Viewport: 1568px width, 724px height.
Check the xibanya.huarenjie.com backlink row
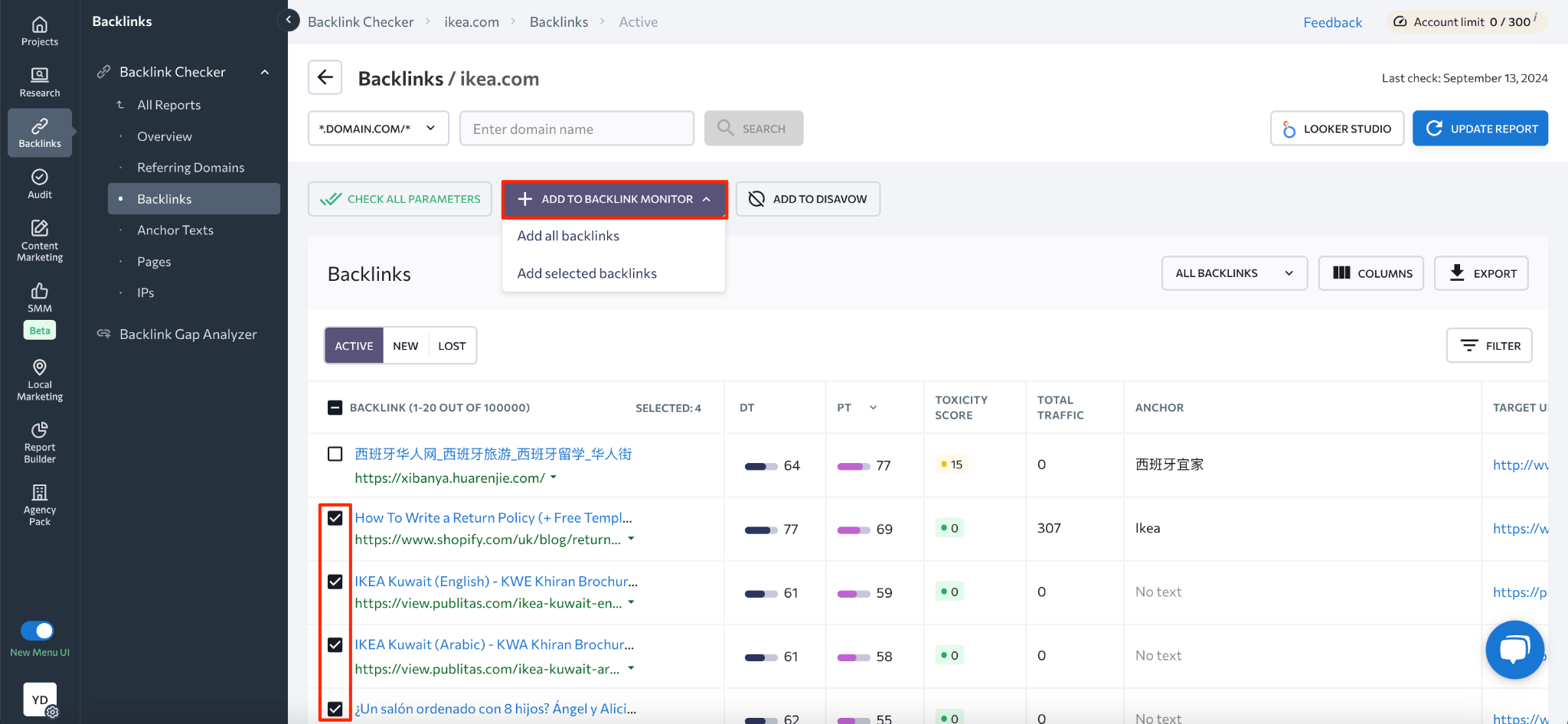click(335, 454)
